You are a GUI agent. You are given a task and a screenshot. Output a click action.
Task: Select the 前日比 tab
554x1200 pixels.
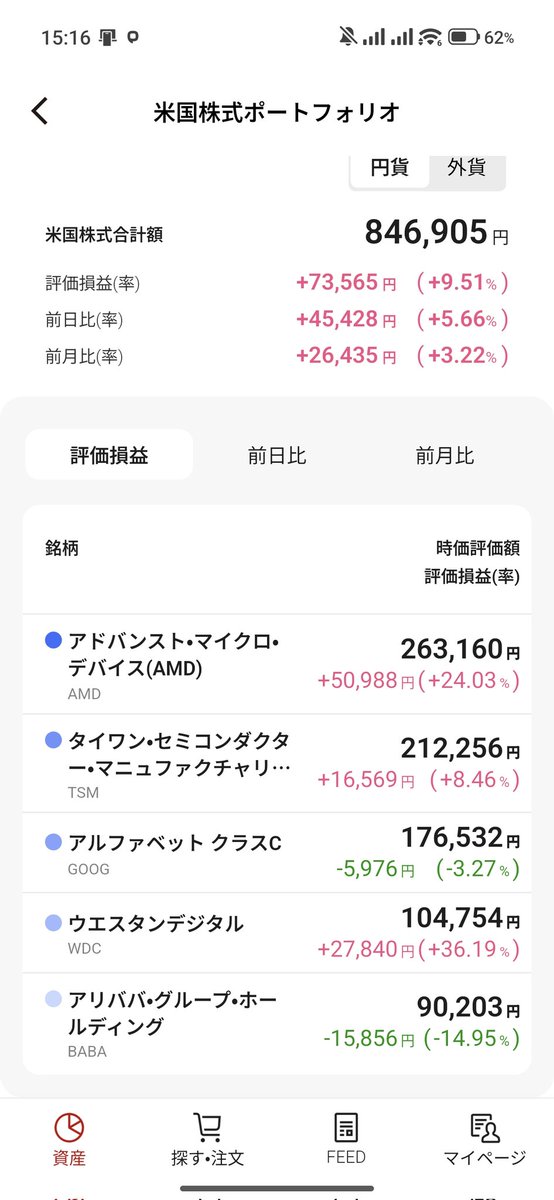[277, 455]
